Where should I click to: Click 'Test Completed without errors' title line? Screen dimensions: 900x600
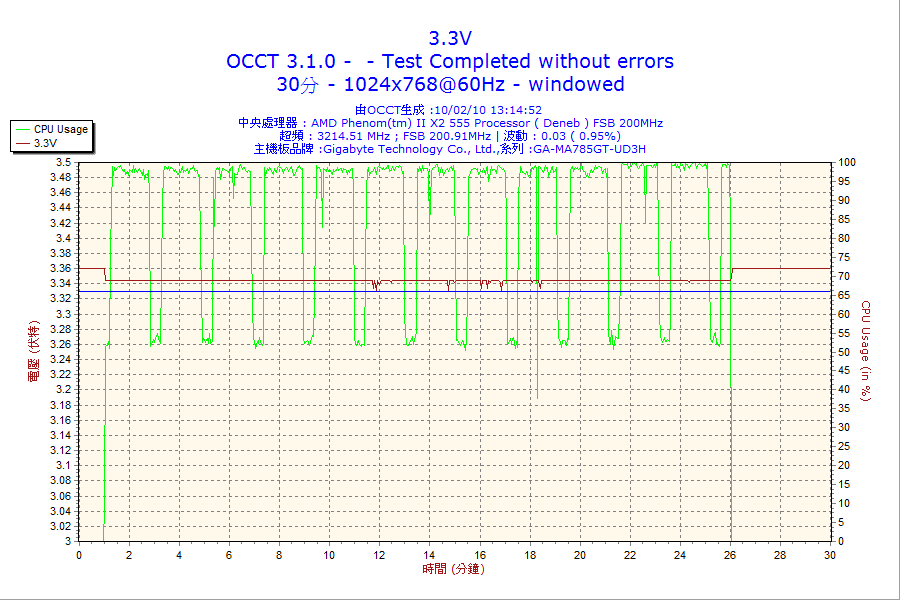527,61
